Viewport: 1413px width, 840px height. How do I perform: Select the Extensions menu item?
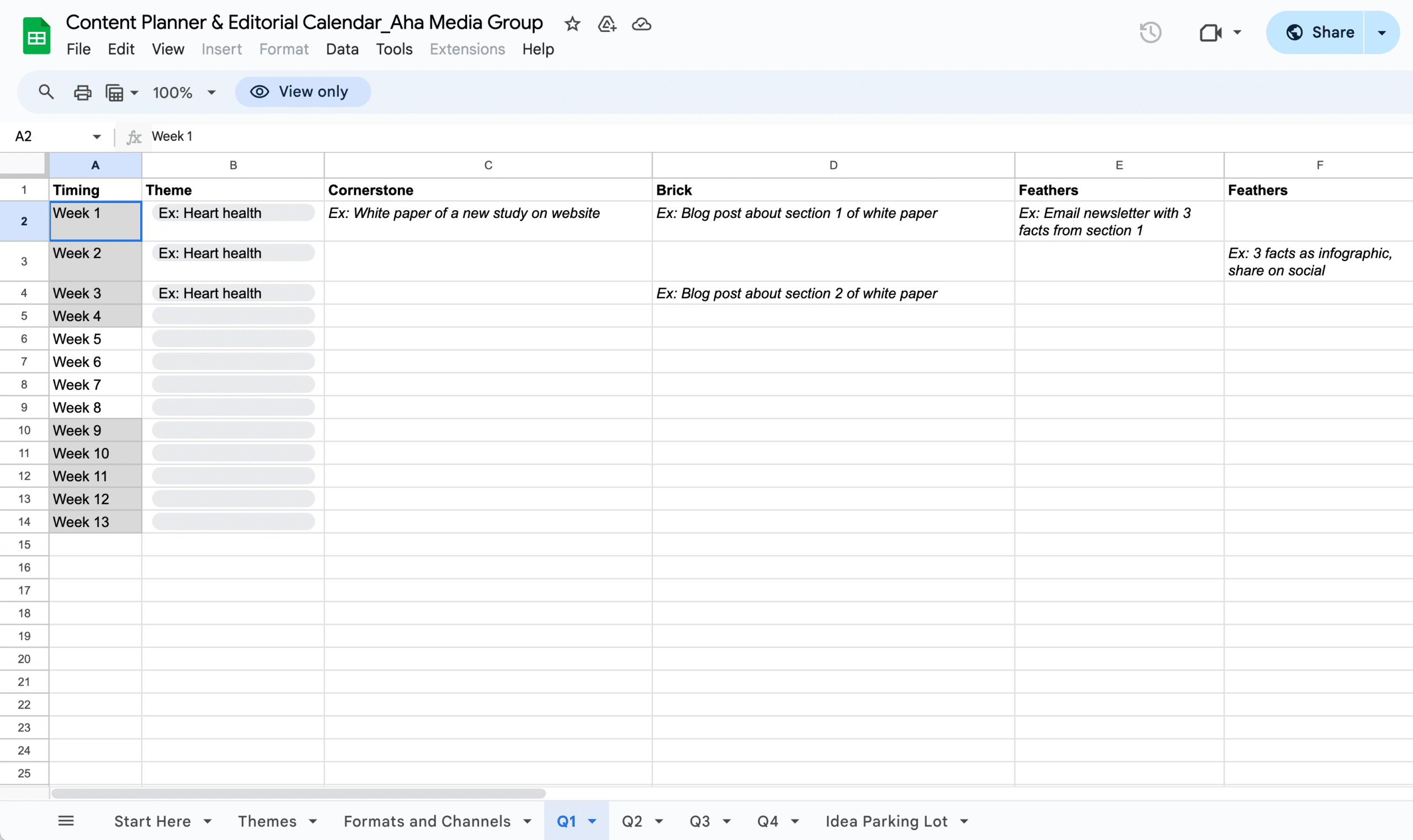467,48
